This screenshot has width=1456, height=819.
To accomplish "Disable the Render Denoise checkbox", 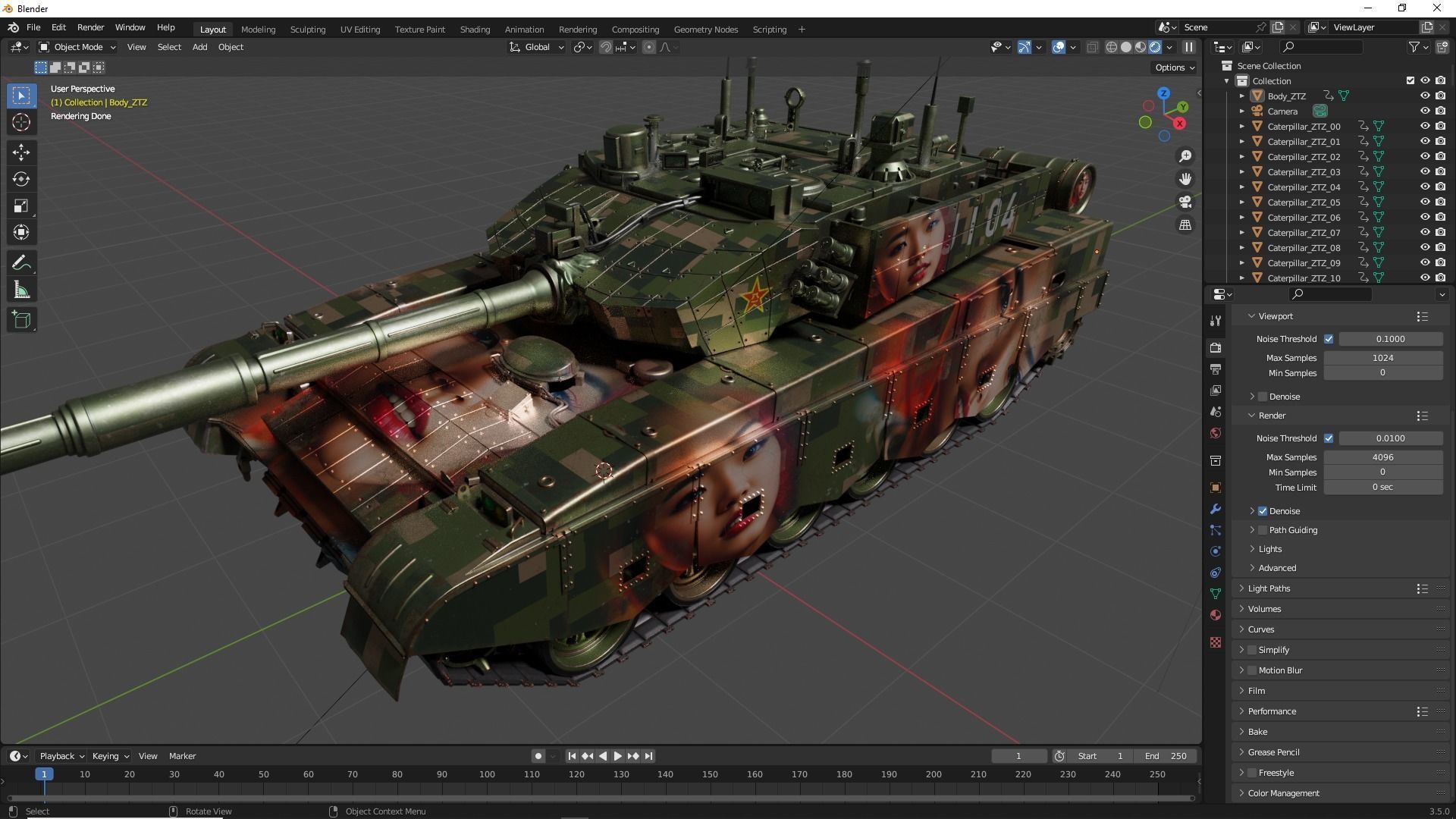I will tap(1263, 511).
